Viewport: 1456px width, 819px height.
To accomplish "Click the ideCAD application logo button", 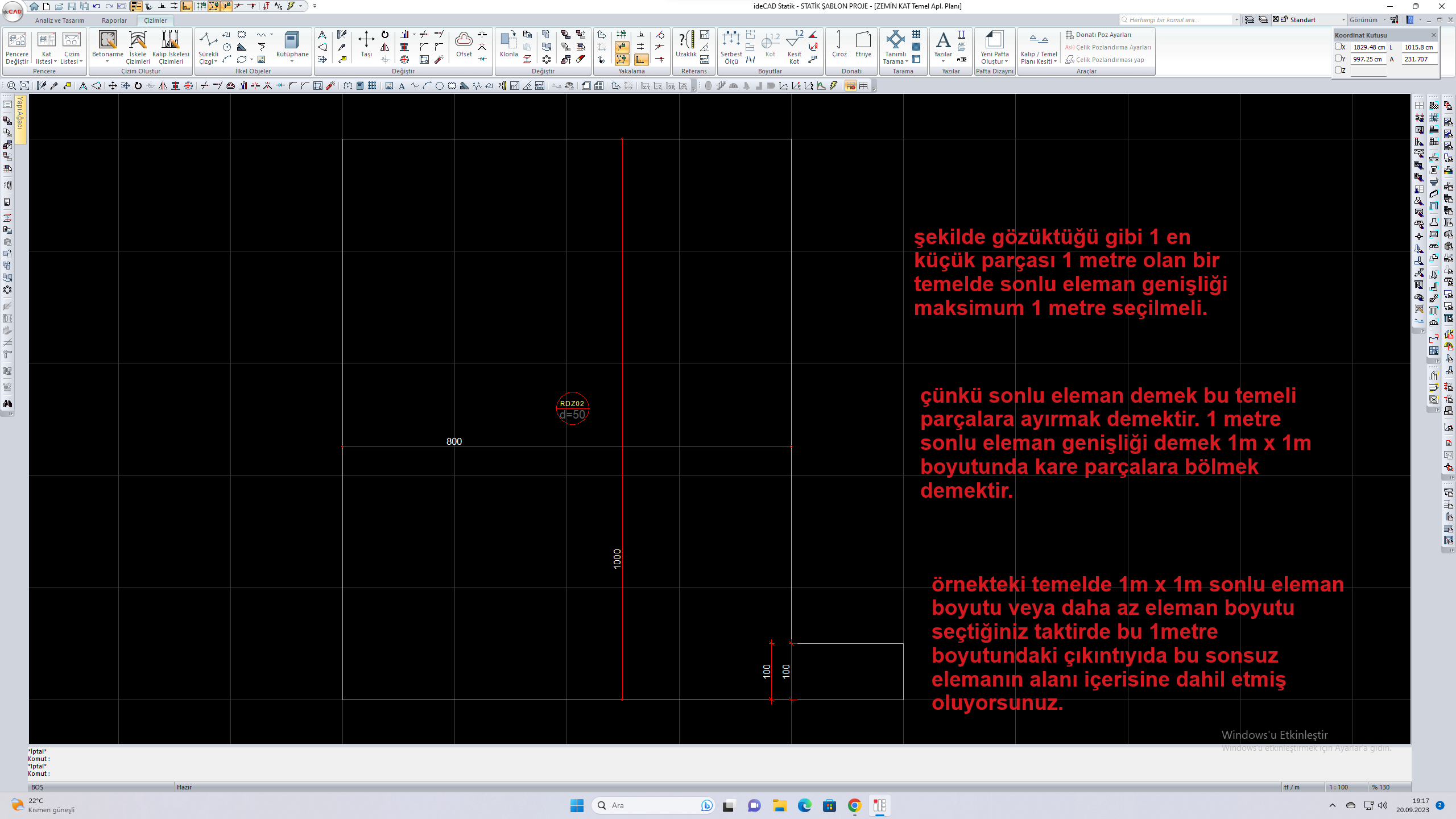I will 13,11.
